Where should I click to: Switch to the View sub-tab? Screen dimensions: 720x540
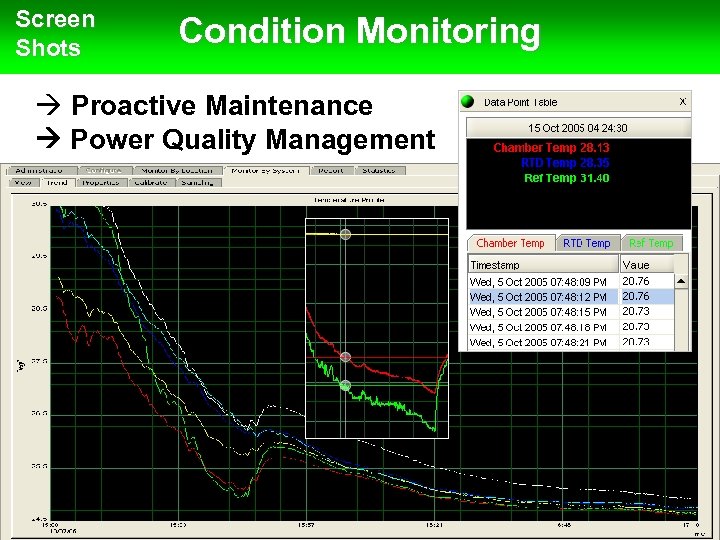[x=24, y=182]
